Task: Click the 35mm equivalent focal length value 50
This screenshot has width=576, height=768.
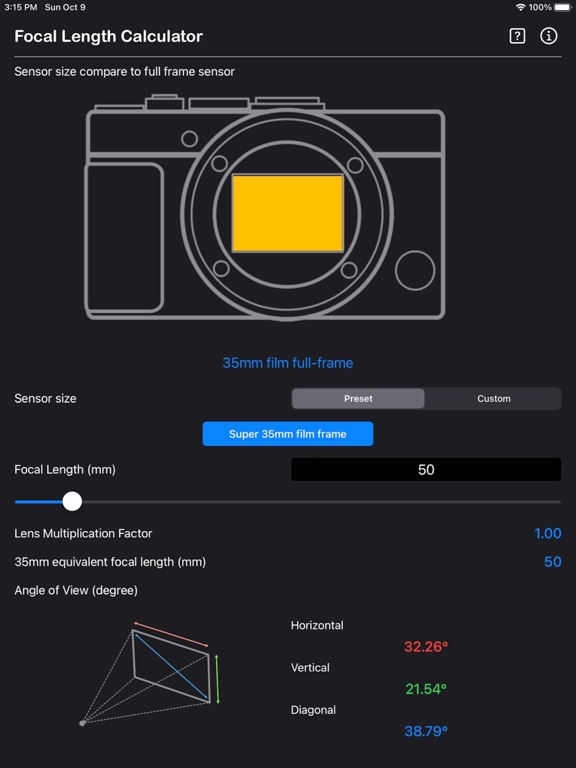Action: [x=553, y=562]
